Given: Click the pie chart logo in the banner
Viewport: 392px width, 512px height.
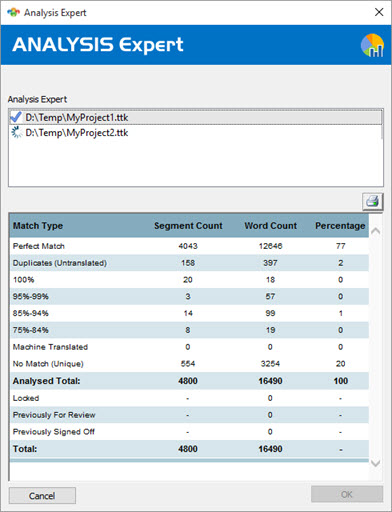Looking at the screenshot, I should click(x=372, y=45).
